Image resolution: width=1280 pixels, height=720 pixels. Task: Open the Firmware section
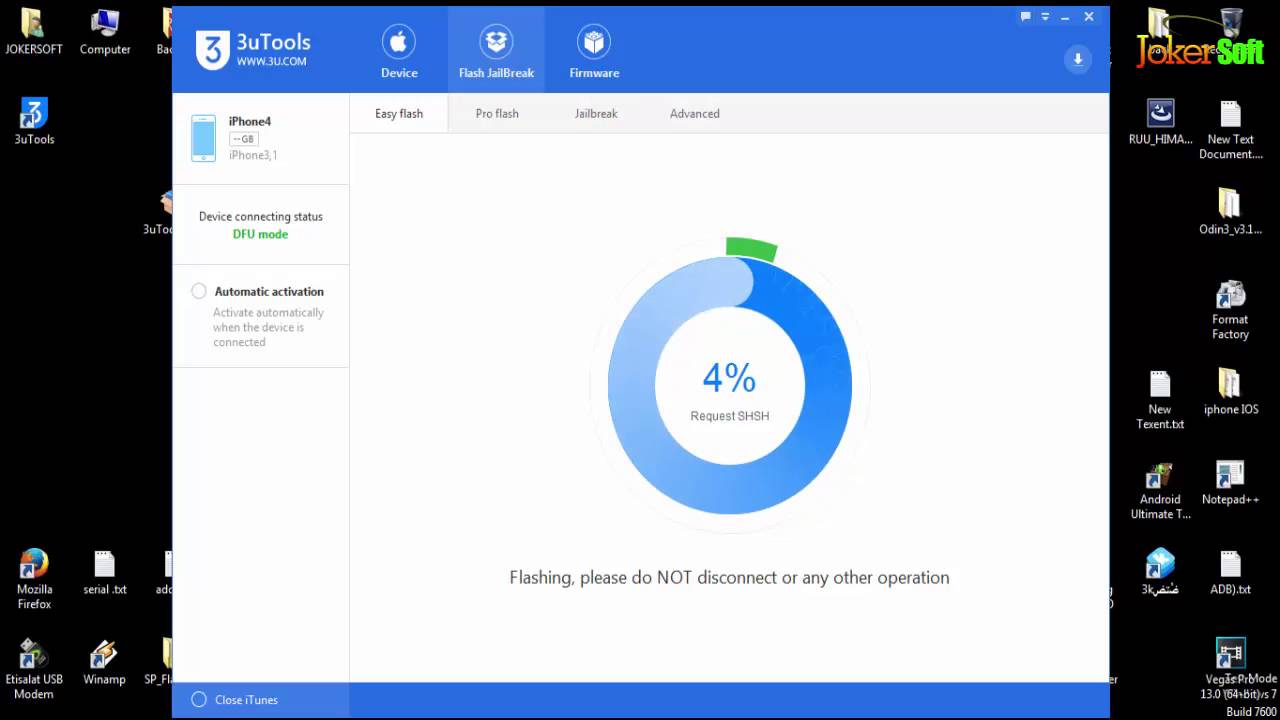point(594,52)
